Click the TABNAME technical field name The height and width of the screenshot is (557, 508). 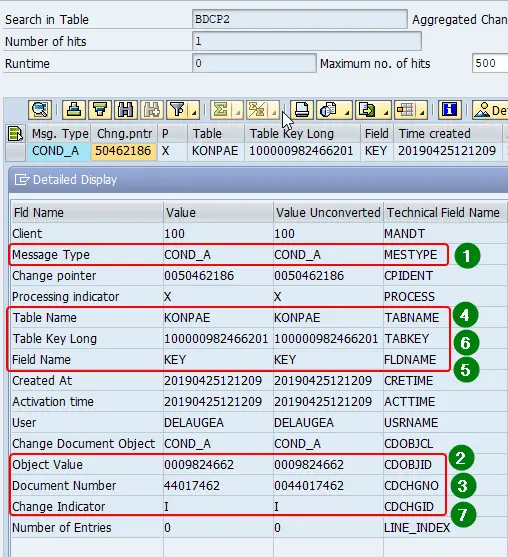point(412,318)
